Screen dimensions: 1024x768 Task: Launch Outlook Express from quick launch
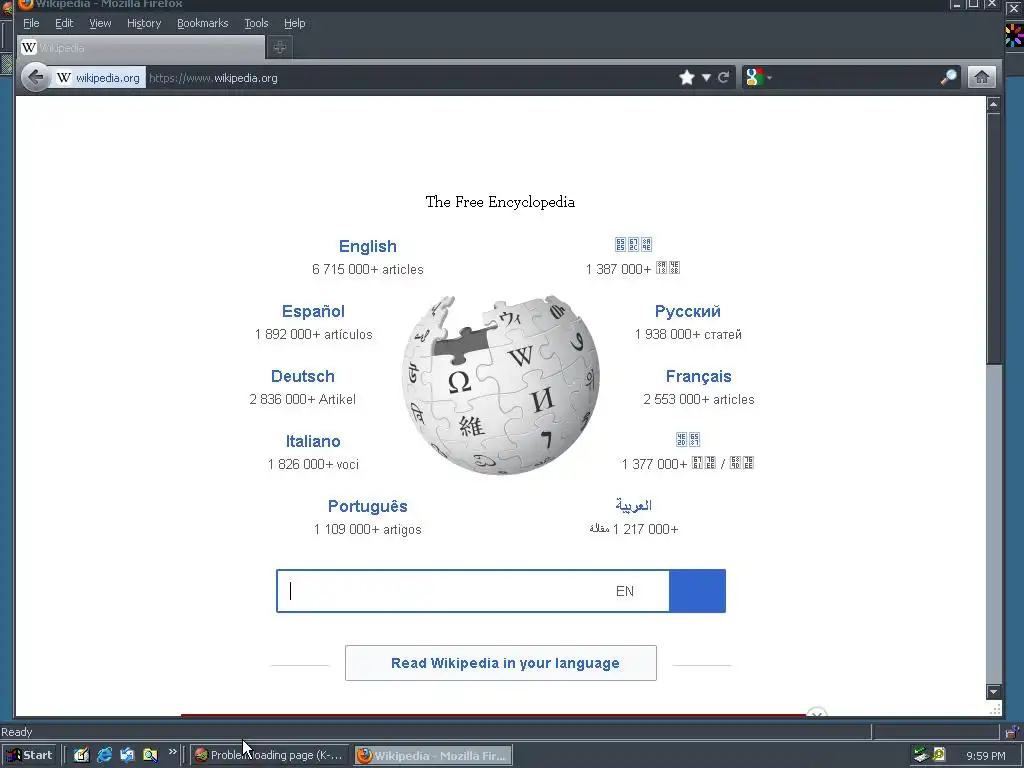point(127,755)
